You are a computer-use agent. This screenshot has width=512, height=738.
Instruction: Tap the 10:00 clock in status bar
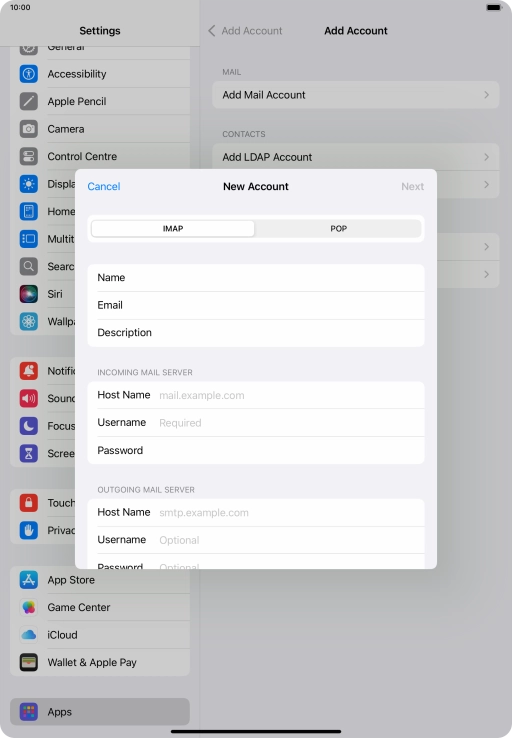pos(20,8)
